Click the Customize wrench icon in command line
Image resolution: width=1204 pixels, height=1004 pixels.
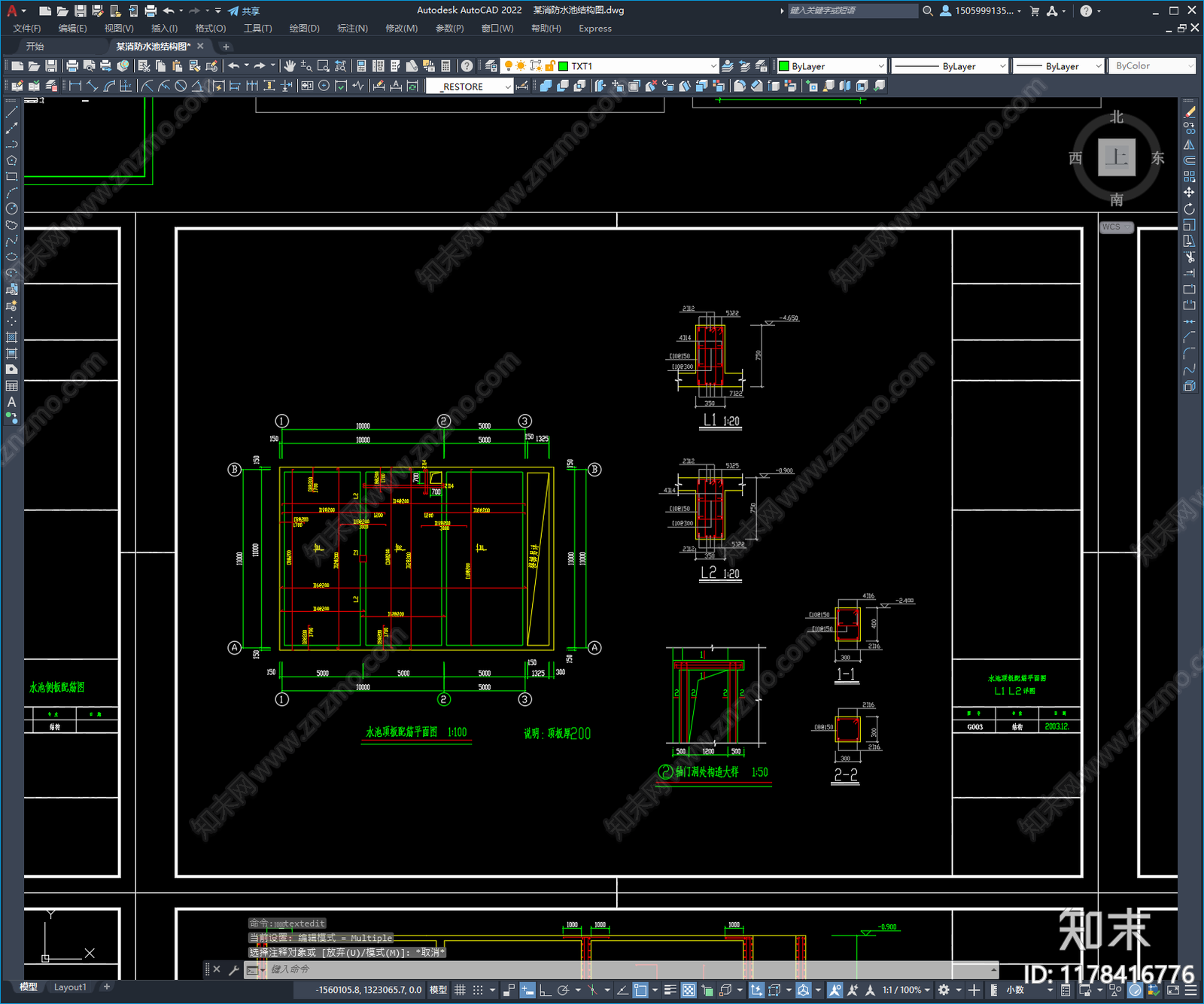[x=233, y=969]
